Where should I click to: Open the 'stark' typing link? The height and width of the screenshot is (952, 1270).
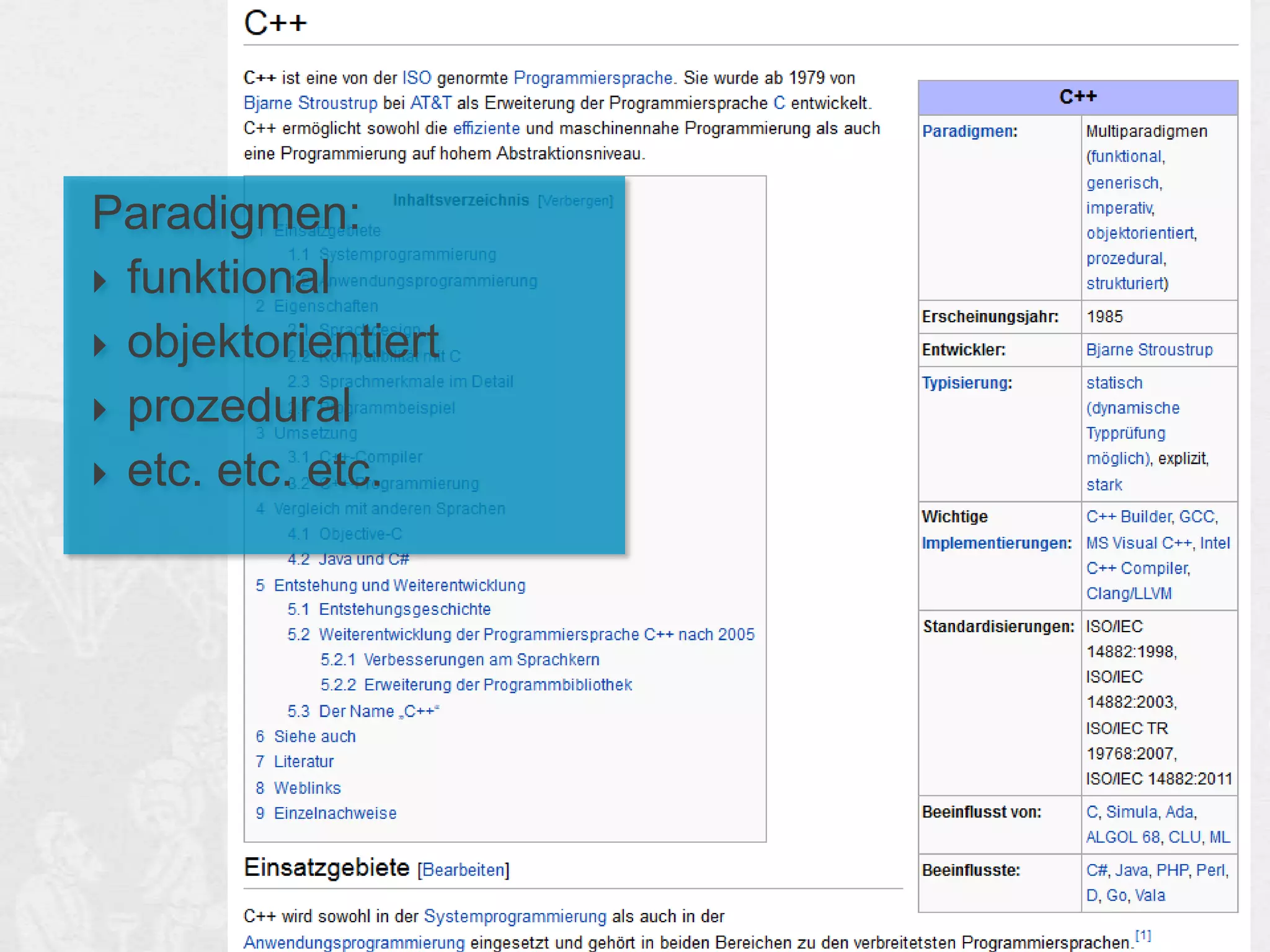(x=1104, y=485)
